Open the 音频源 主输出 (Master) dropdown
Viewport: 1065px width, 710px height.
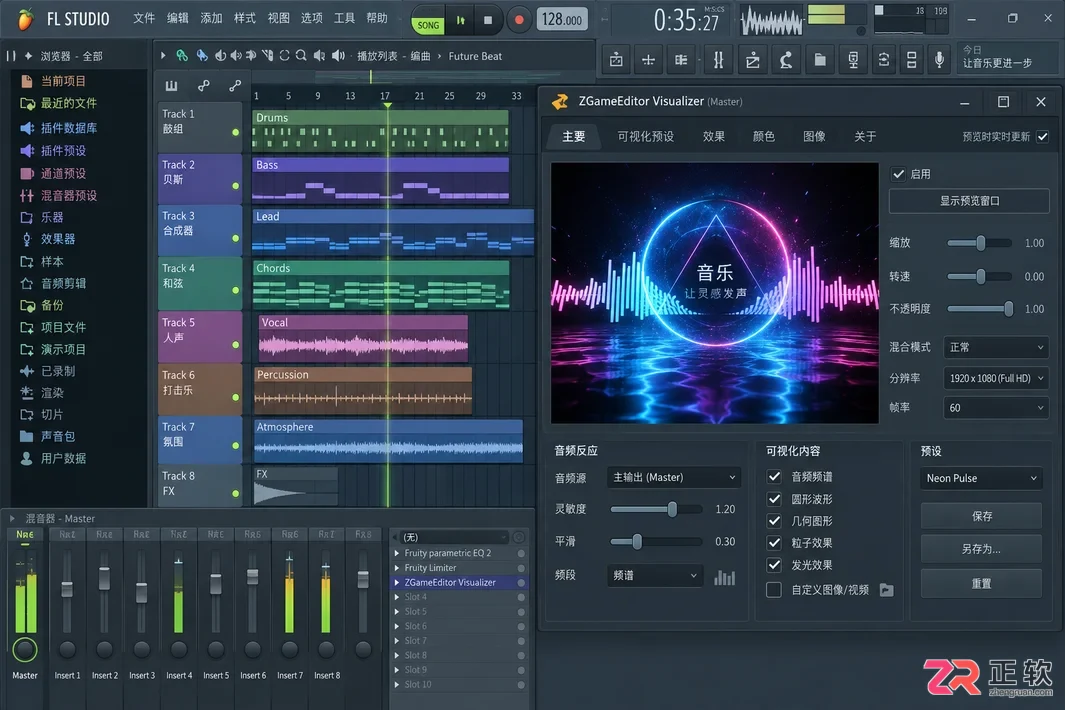pos(674,478)
